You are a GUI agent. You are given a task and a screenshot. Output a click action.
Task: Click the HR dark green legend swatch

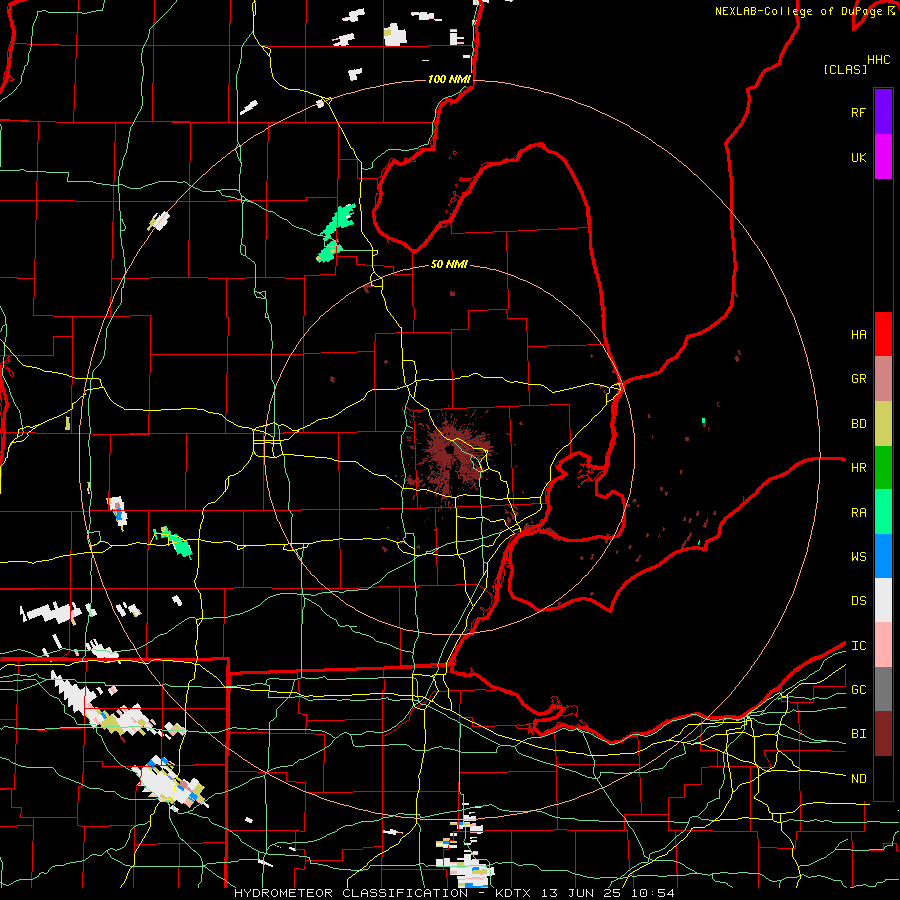click(x=883, y=467)
